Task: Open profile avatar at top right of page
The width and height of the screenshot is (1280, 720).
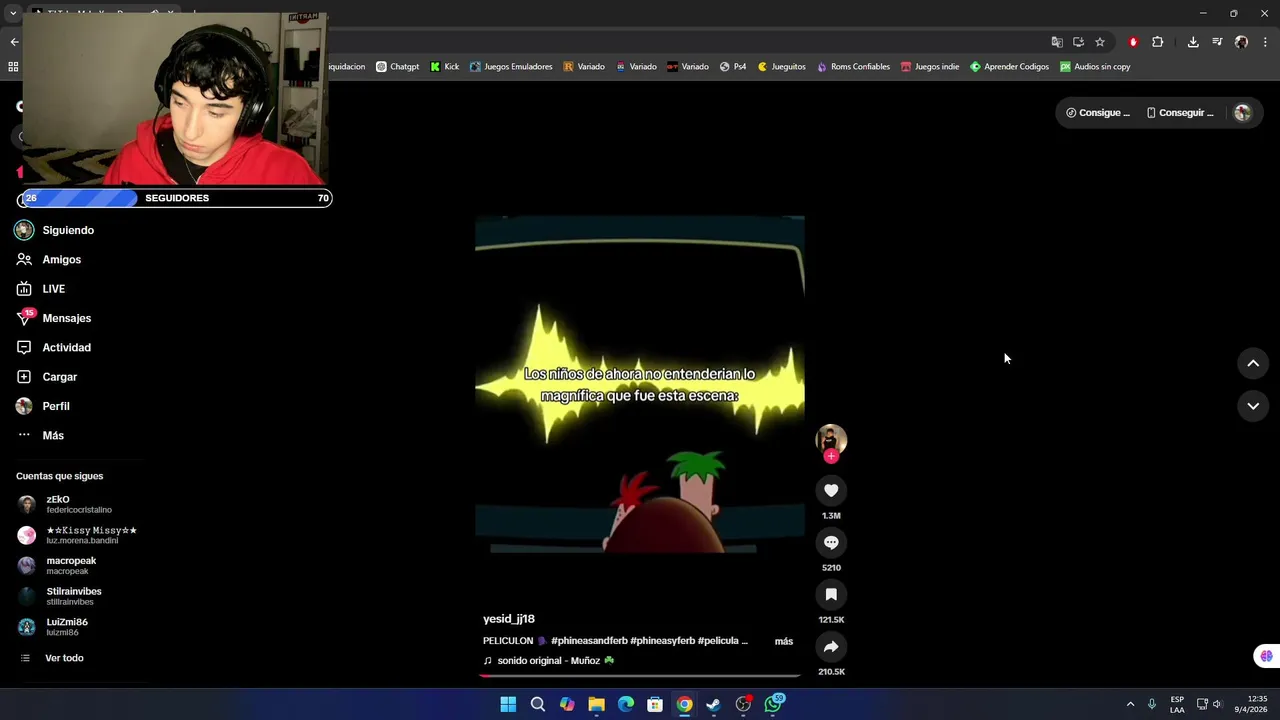Action: (1243, 113)
